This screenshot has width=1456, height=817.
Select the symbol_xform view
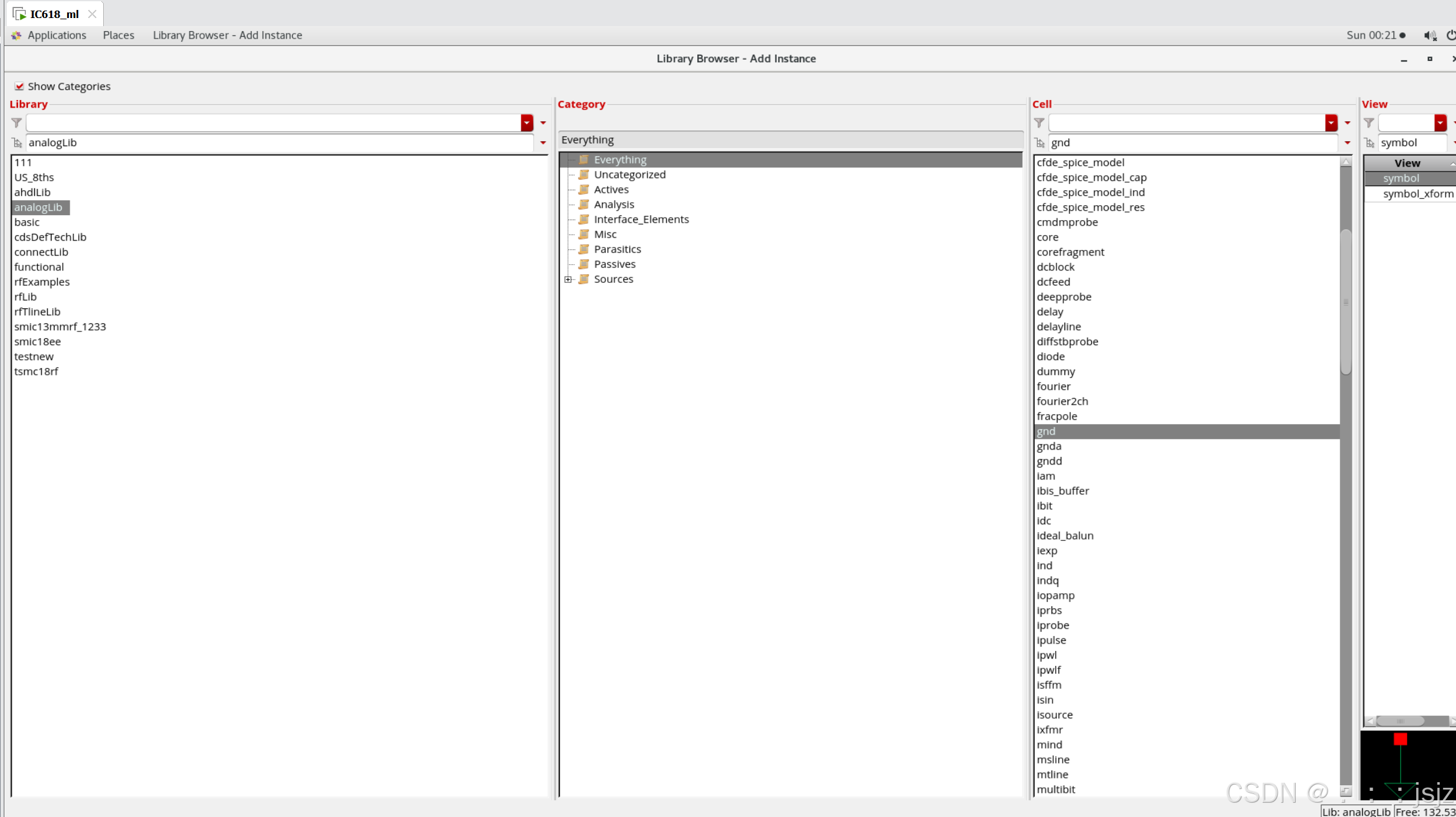(x=1417, y=194)
